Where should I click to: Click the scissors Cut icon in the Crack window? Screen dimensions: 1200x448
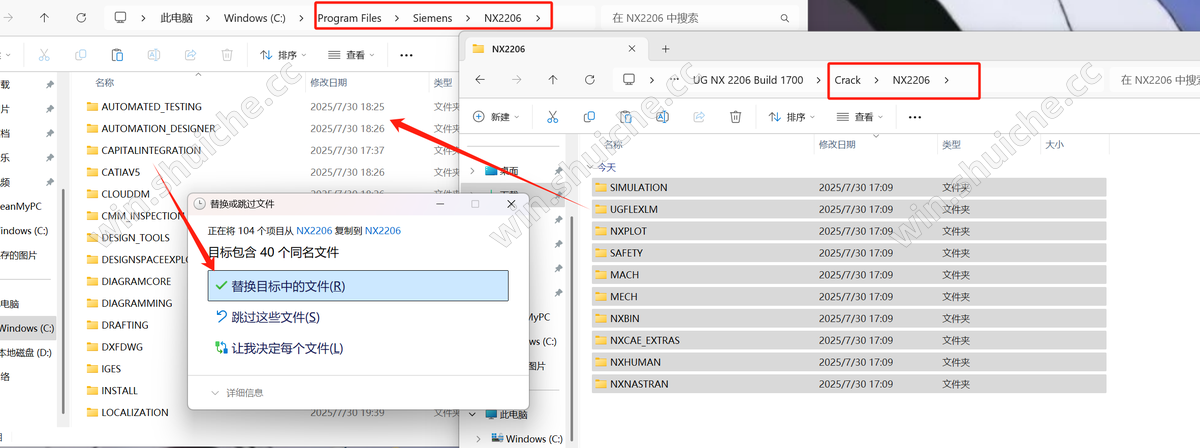[552, 117]
